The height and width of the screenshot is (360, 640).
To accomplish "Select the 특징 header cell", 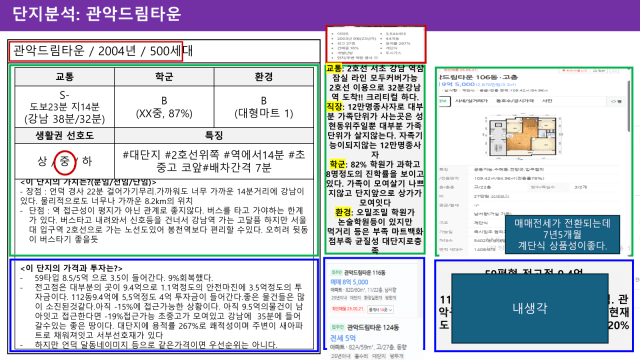I will coord(214,136).
